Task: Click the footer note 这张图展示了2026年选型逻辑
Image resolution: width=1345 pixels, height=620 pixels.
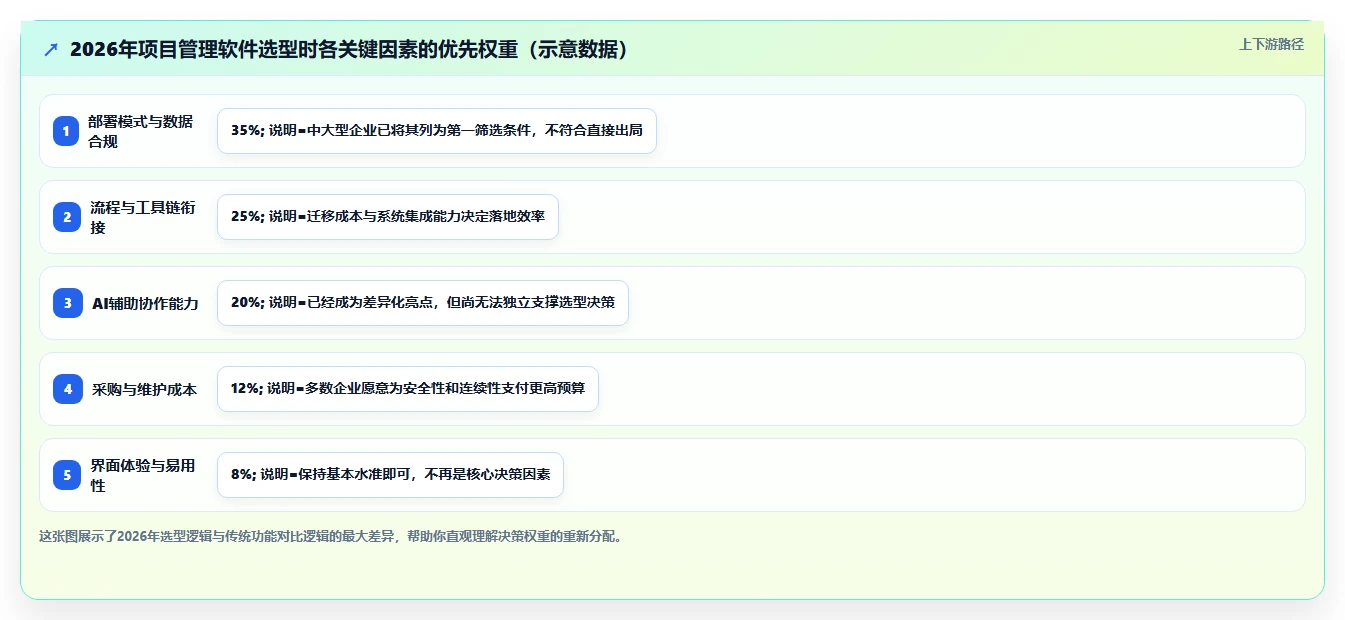Action: tap(334, 536)
